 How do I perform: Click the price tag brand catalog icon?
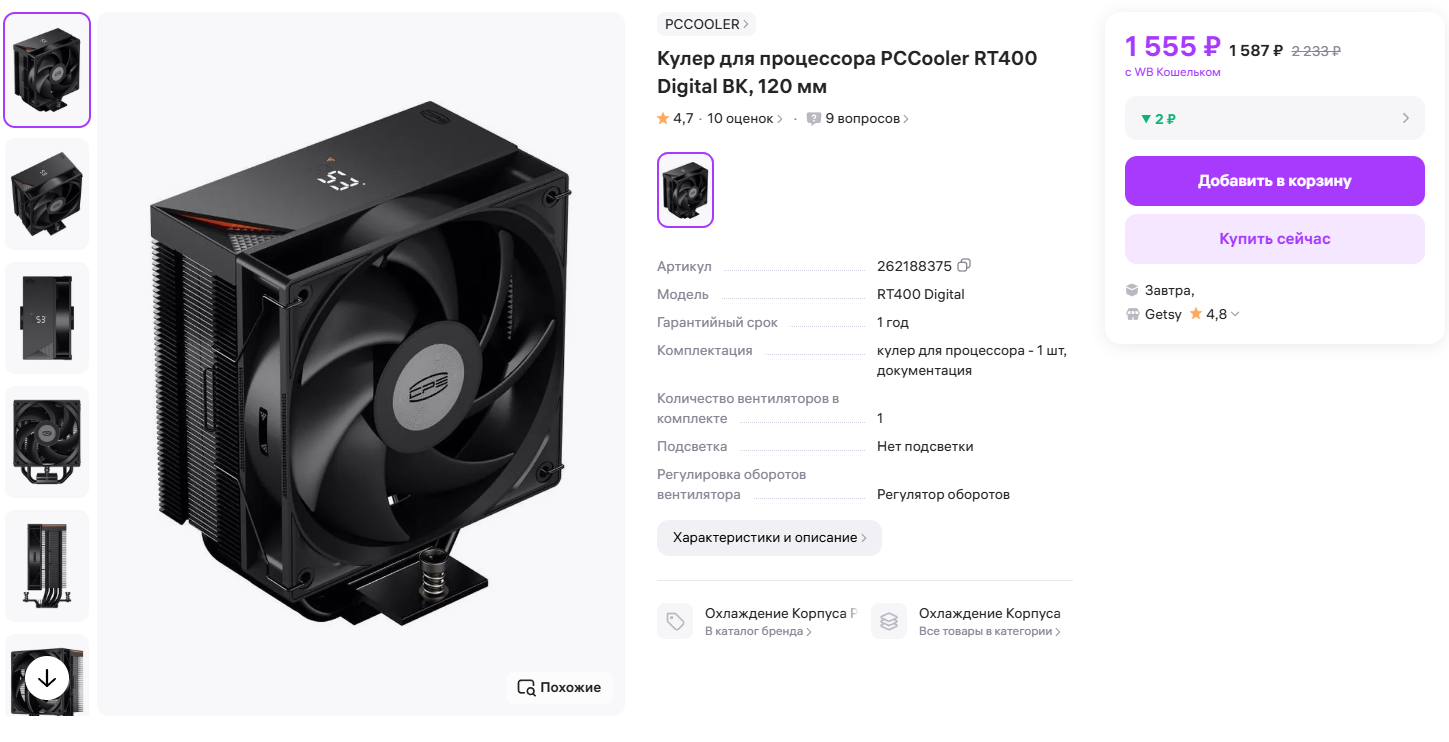click(x=675, y=621)
